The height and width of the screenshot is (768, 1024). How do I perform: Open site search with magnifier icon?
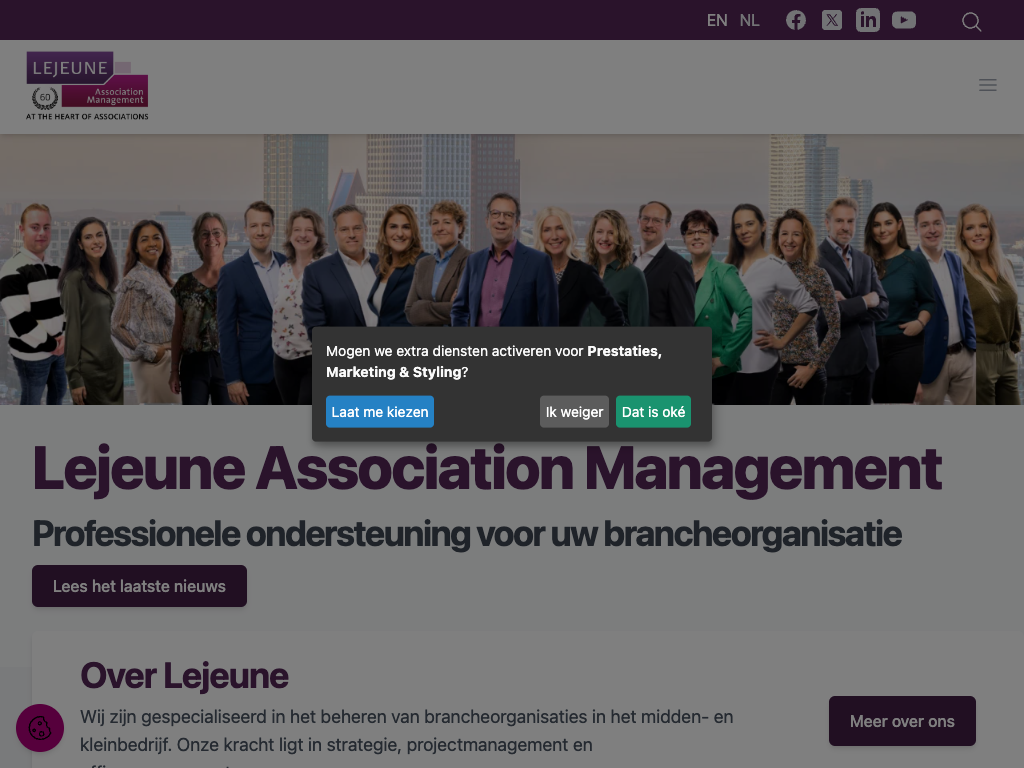click(x=971, y=22)
